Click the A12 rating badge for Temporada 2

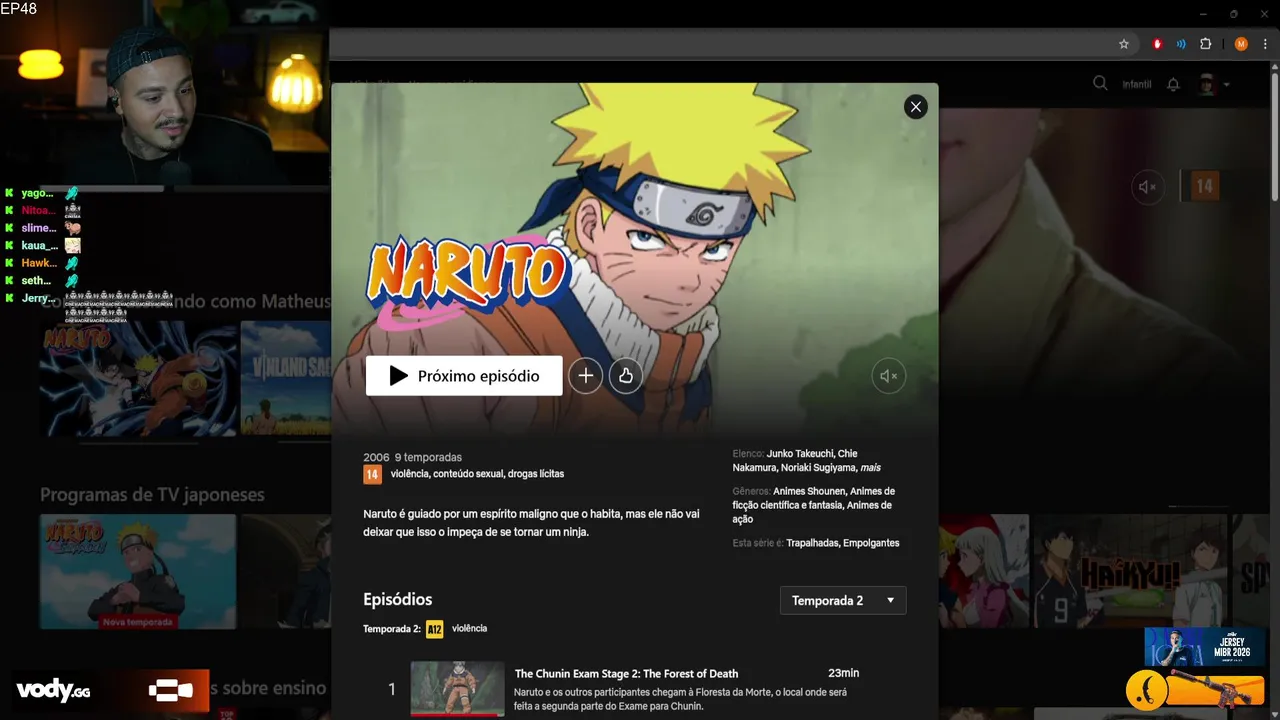434,629
